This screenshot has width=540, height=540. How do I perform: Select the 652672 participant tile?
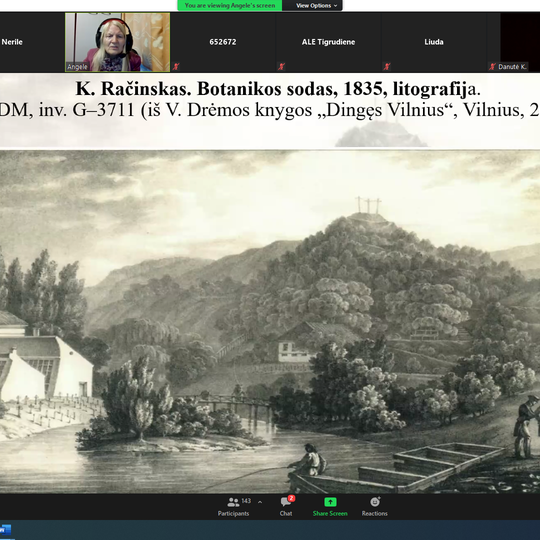coord(223,42)
